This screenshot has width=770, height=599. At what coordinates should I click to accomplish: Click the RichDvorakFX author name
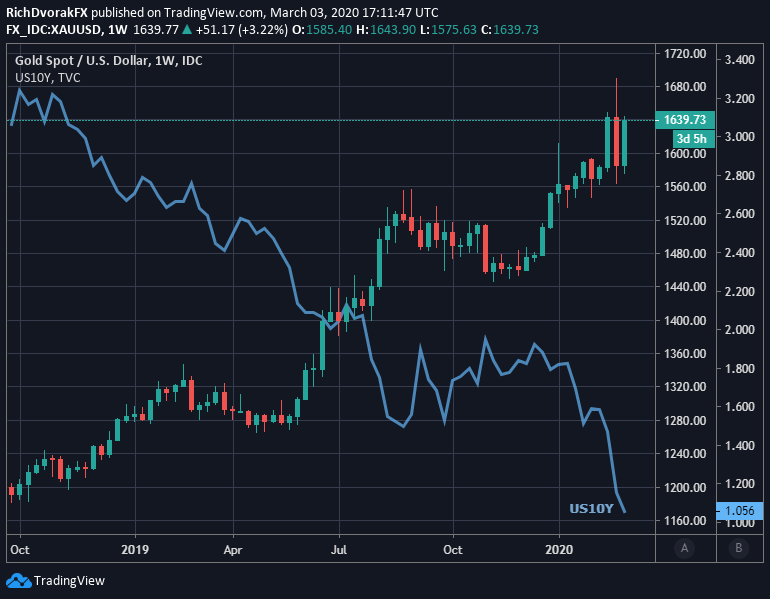pos(47,12)
